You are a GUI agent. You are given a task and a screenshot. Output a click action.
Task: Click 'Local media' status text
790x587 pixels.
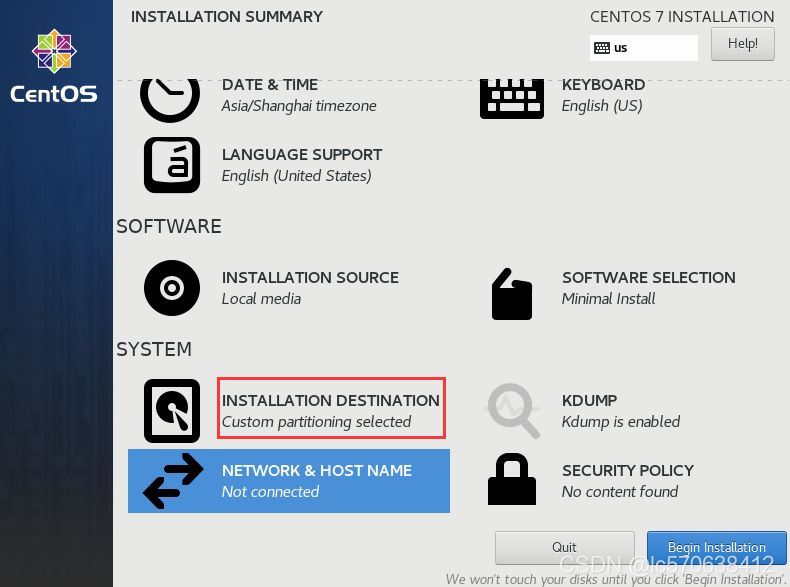261,299
